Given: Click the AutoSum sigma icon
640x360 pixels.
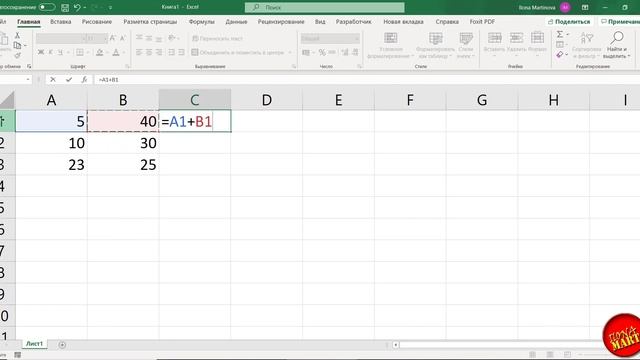Looking at the screenshot, I should pyautogui.click(x=560, y=34).
